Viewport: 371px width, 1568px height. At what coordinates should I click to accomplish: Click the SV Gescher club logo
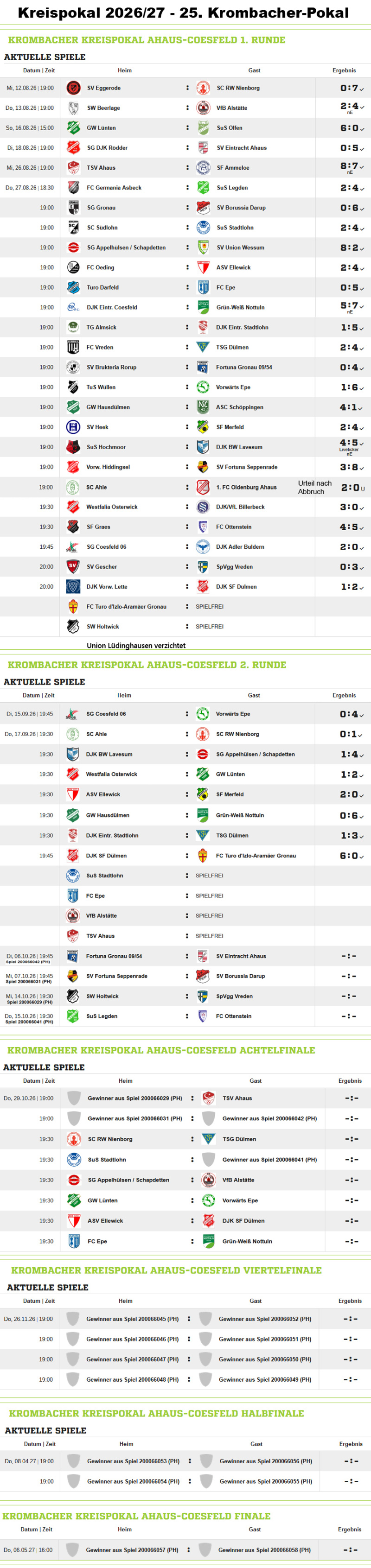[73, 567]
